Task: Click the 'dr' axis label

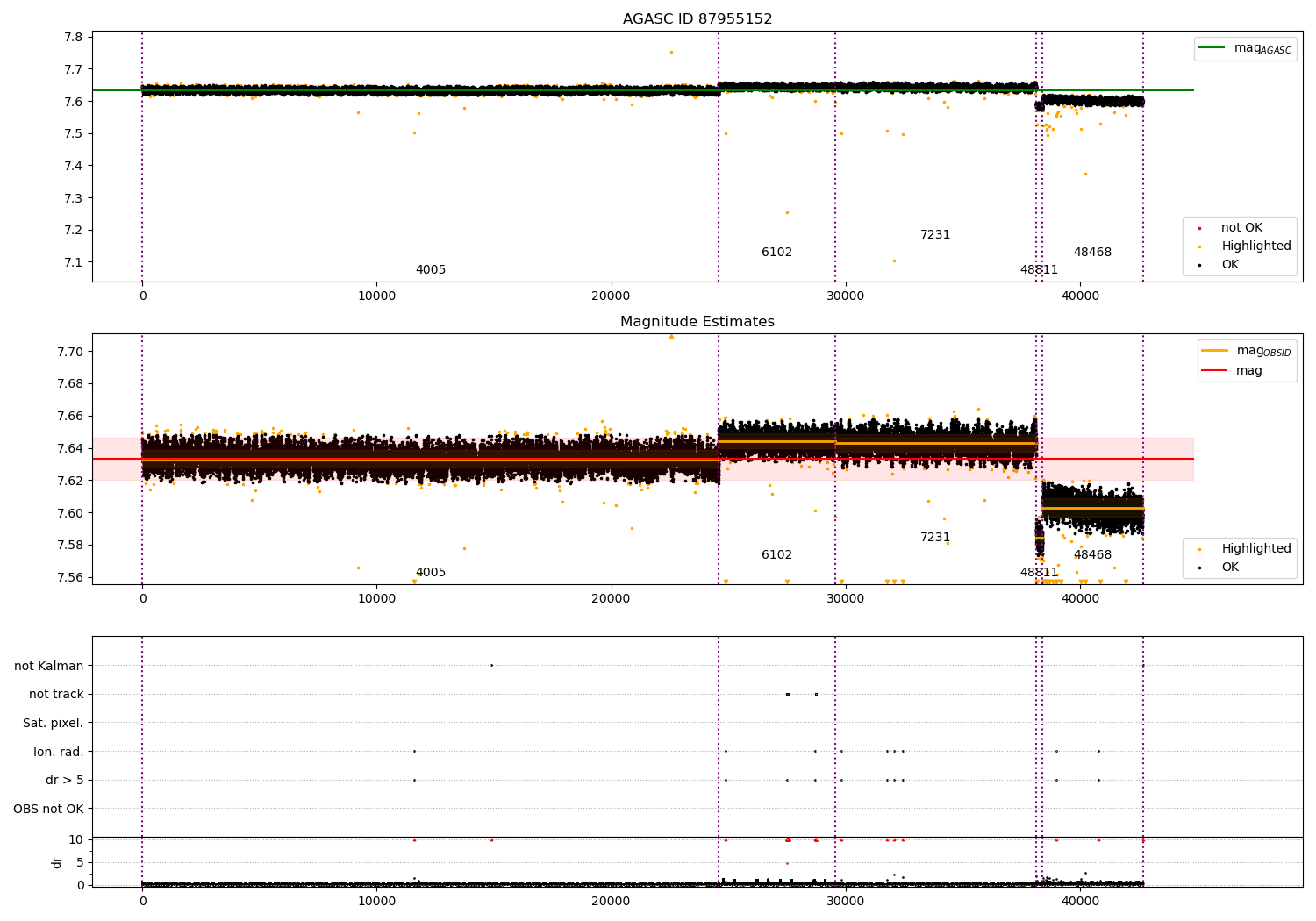Action: point(57,862)
